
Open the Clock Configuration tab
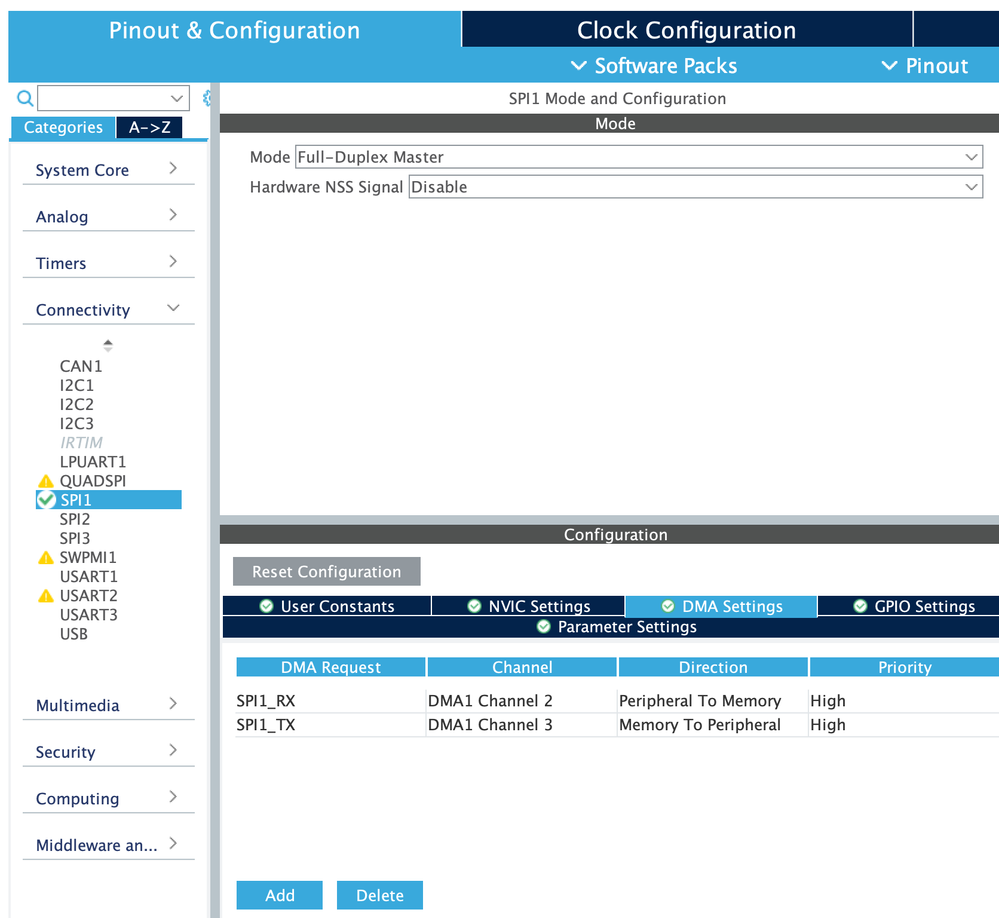pos(686,29)
